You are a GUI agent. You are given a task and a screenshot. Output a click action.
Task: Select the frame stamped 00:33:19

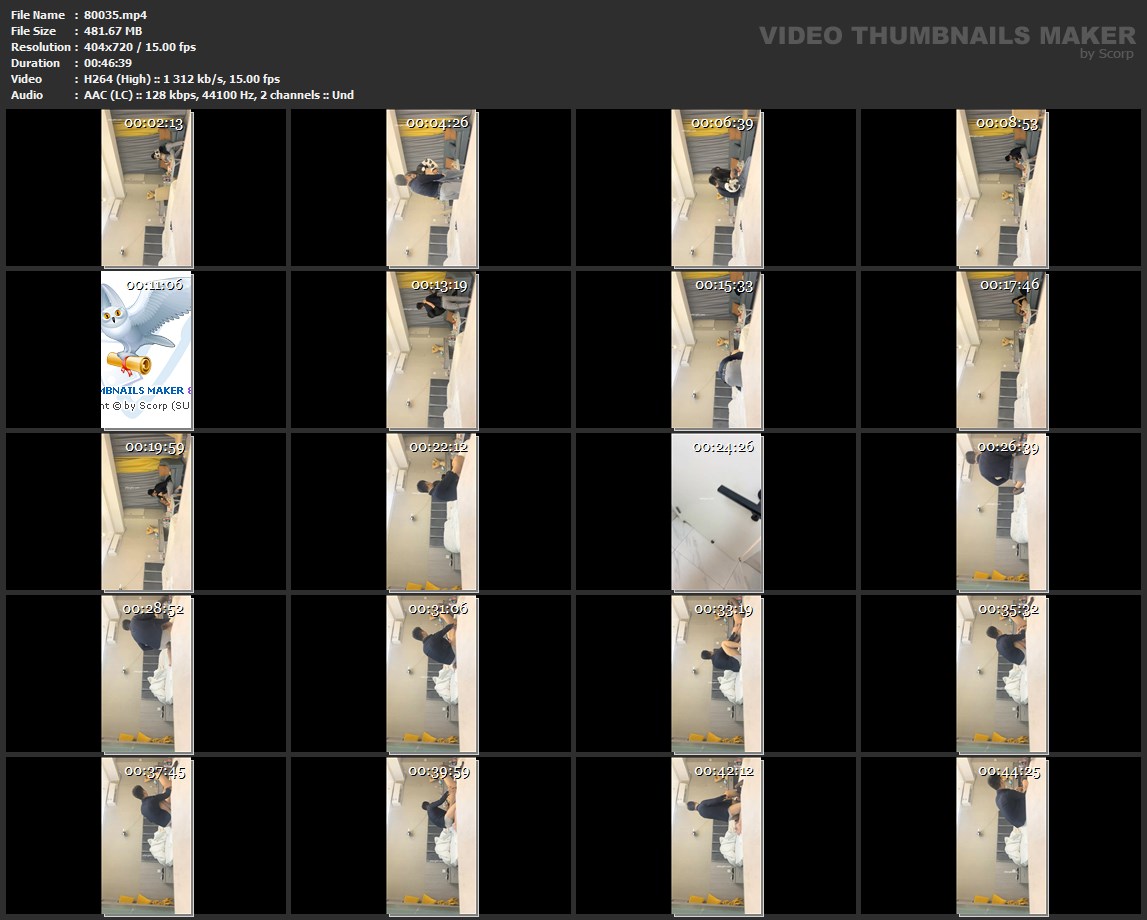point(717,674)
